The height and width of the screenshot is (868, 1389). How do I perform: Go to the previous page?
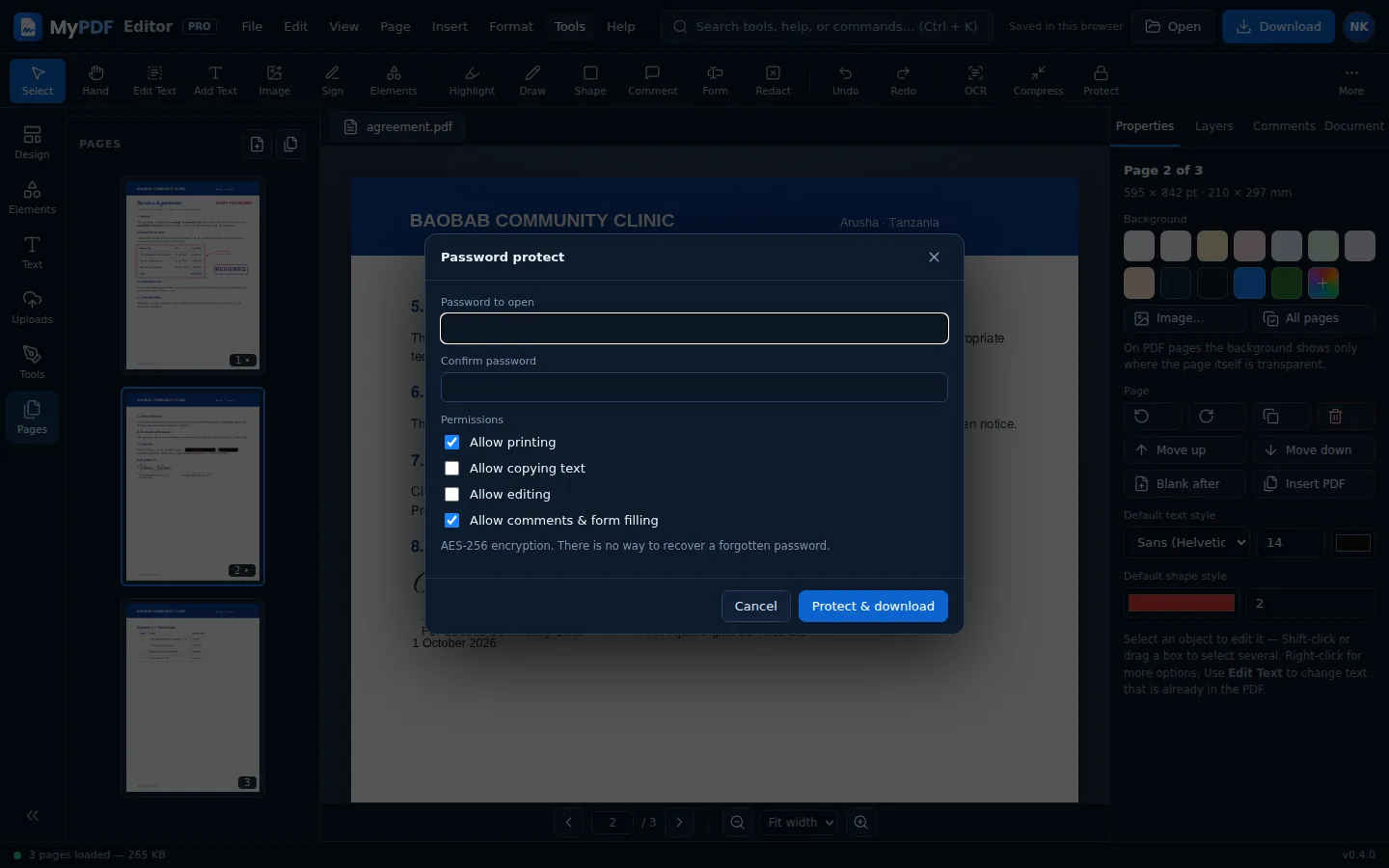tap(568, 823)
